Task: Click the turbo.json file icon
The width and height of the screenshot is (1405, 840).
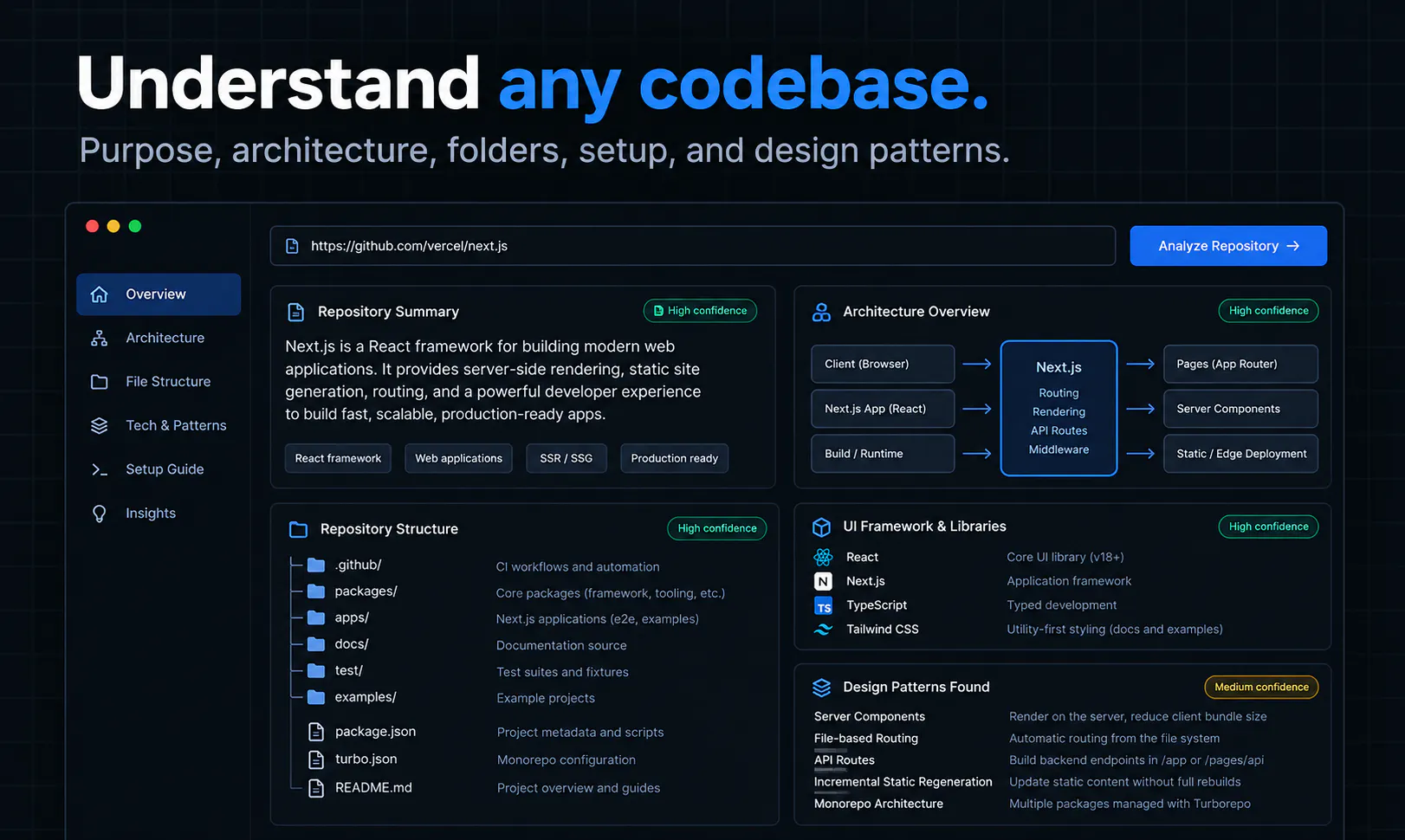Action: pos(316,759)
